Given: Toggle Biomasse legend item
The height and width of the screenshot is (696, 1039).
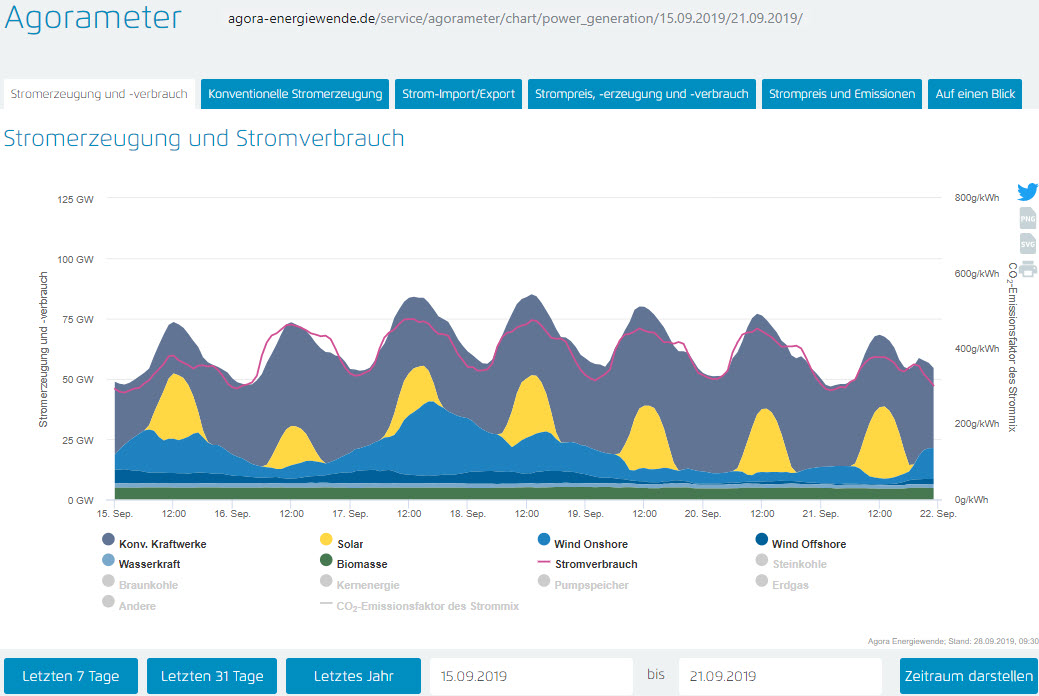Looking at the screenshot, I should [x=361, y=564].
